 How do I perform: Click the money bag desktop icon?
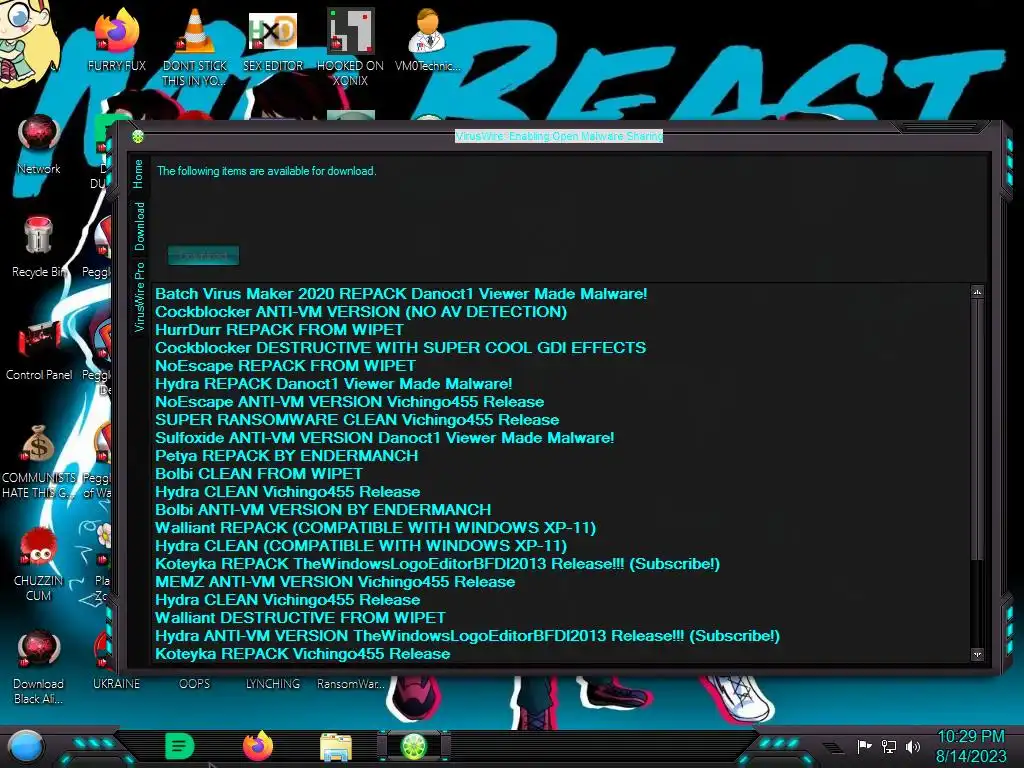point(38,443)
